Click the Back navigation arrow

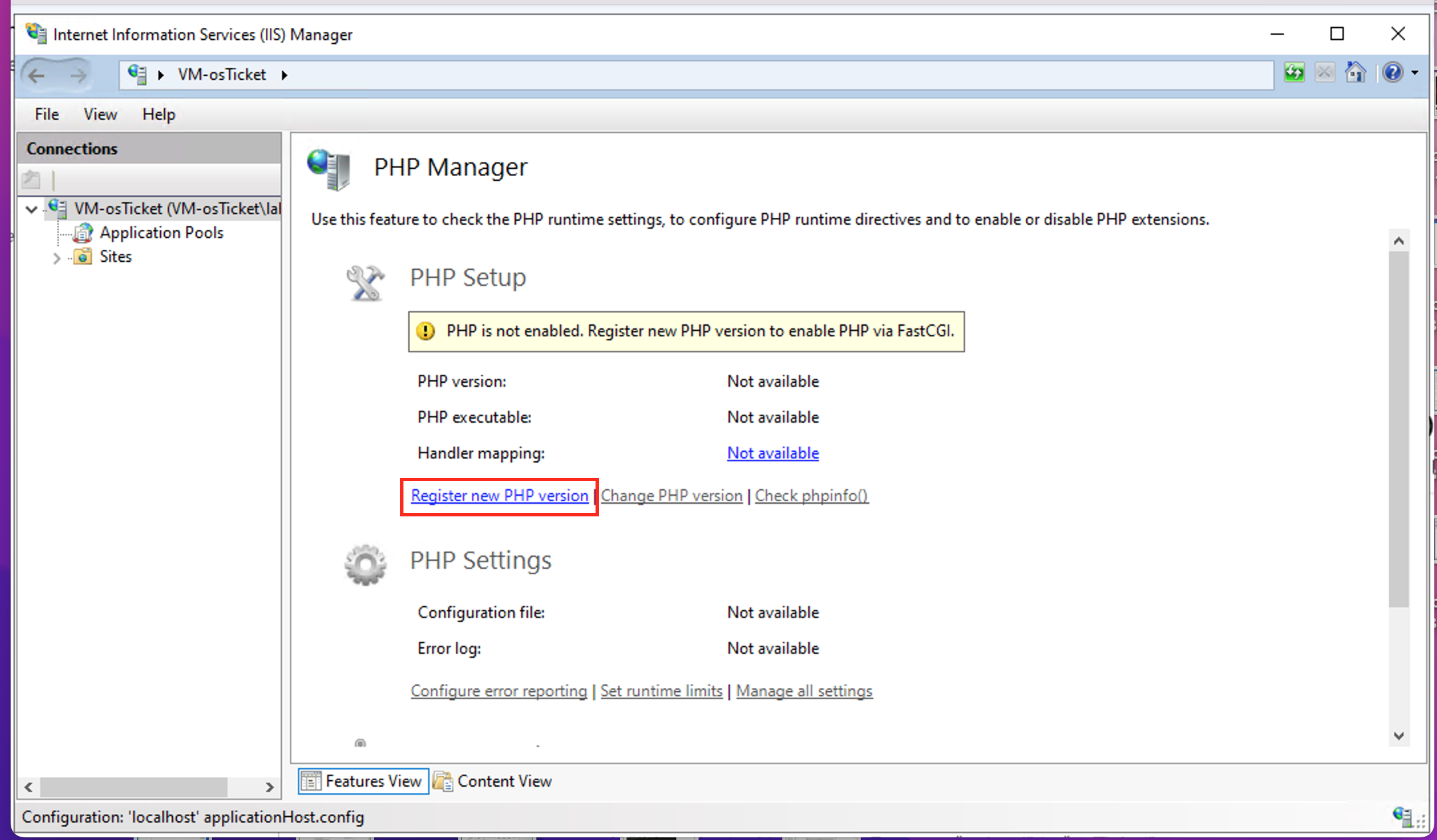tap(37, 75)
